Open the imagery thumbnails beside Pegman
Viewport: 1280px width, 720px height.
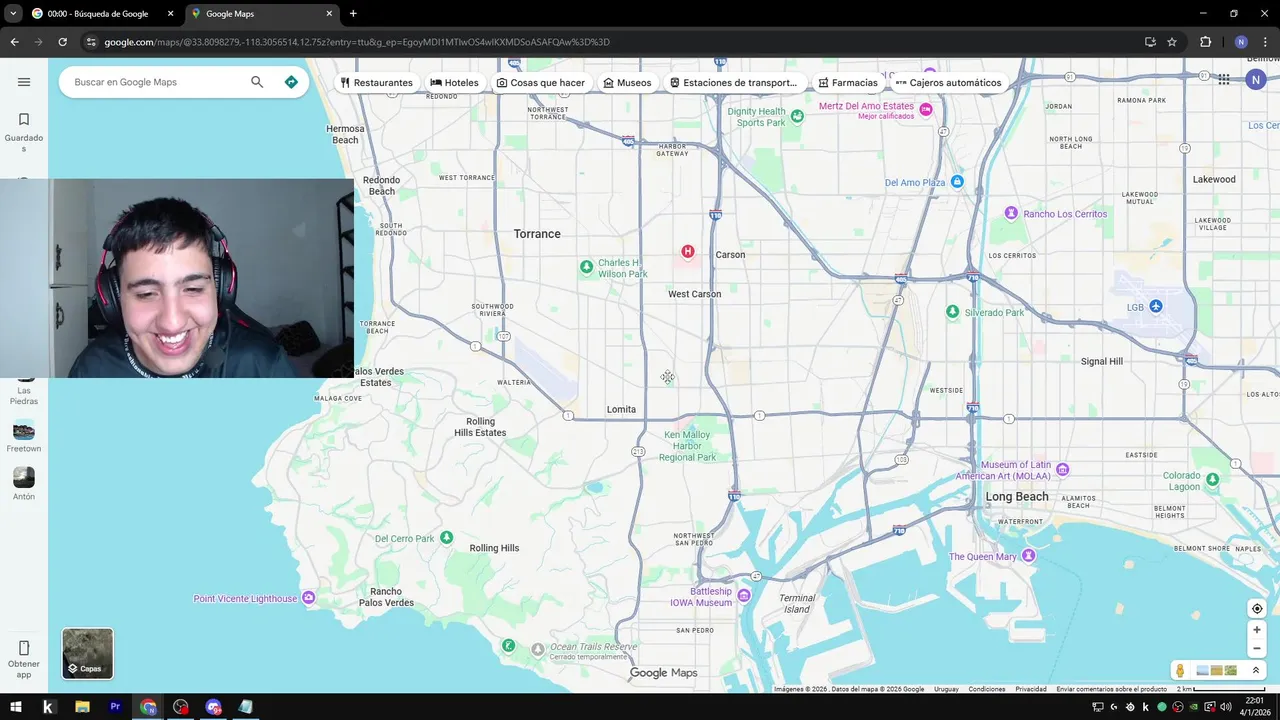pyautogui.click(x=1217, y=670)
